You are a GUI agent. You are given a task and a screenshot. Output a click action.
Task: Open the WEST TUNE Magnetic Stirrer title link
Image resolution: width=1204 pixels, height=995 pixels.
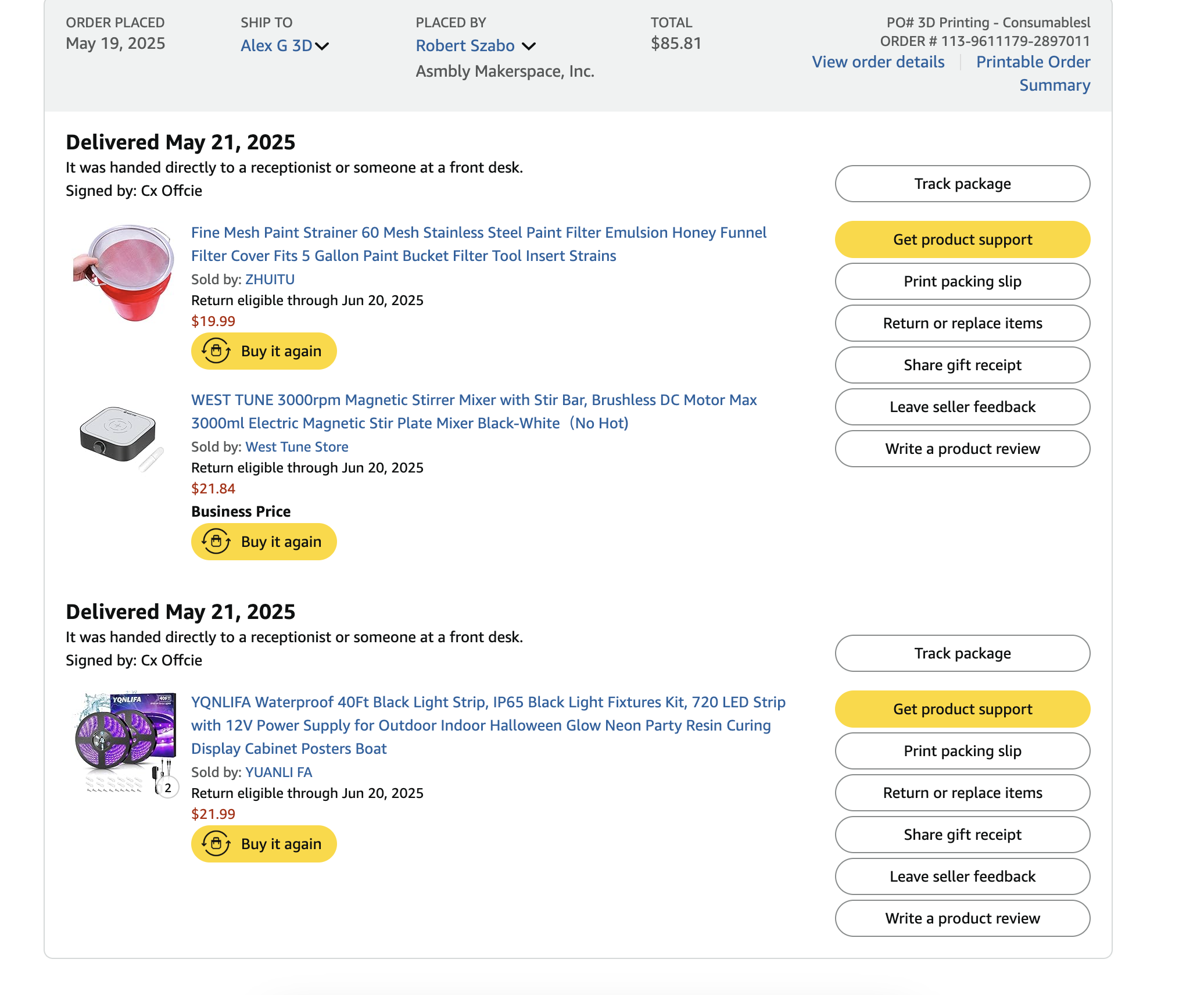[x=474, y=411]
